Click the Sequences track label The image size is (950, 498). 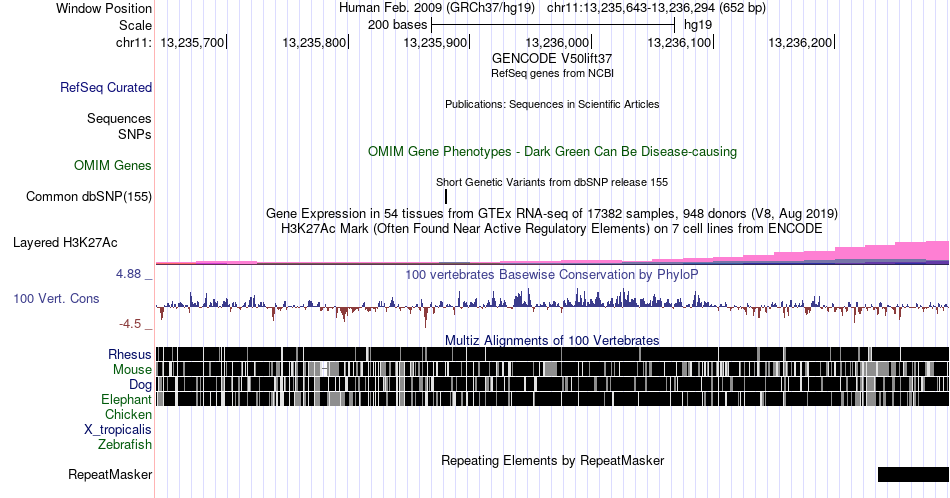tap(119, 118)
